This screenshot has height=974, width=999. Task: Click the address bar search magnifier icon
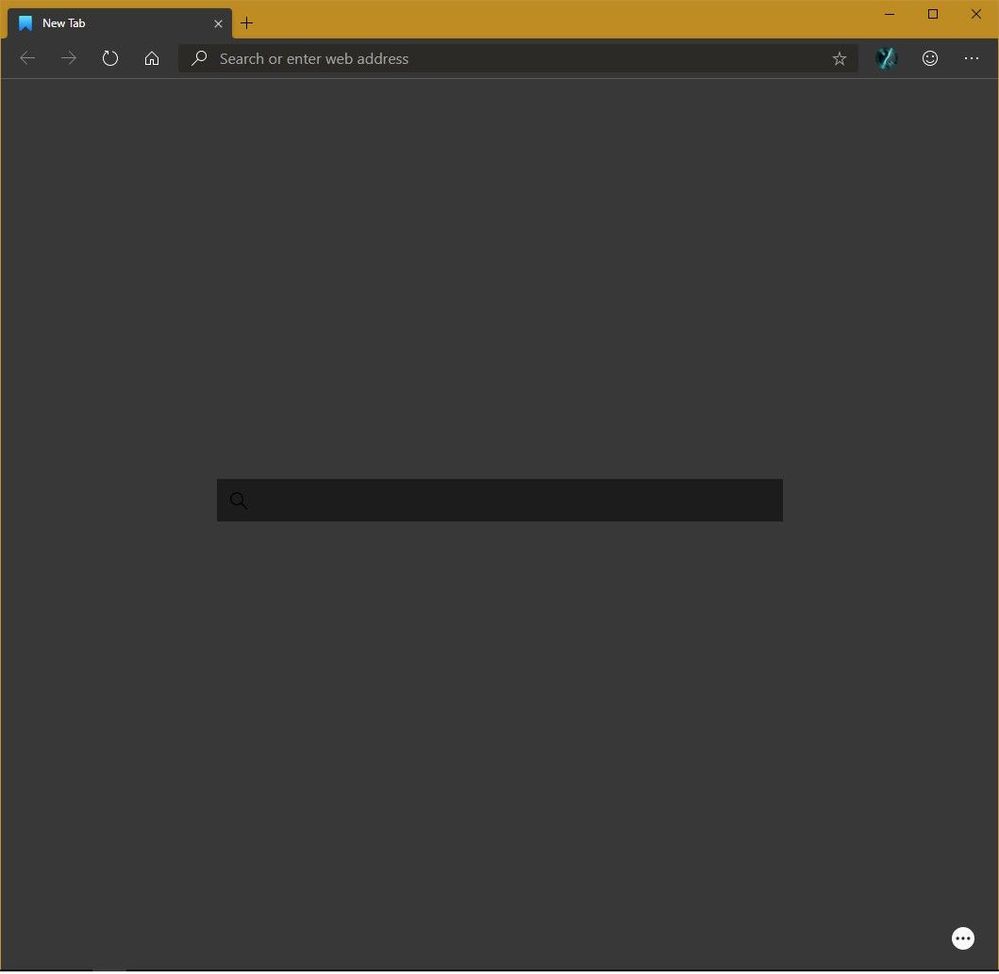point(199,58)
